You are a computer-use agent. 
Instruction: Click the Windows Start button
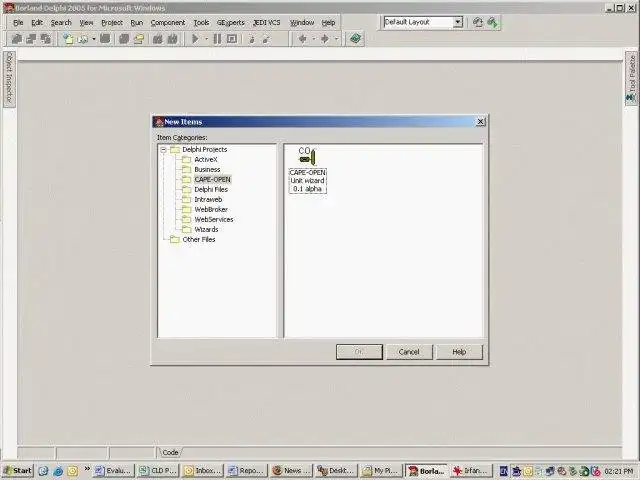click(x=18, y=471)
